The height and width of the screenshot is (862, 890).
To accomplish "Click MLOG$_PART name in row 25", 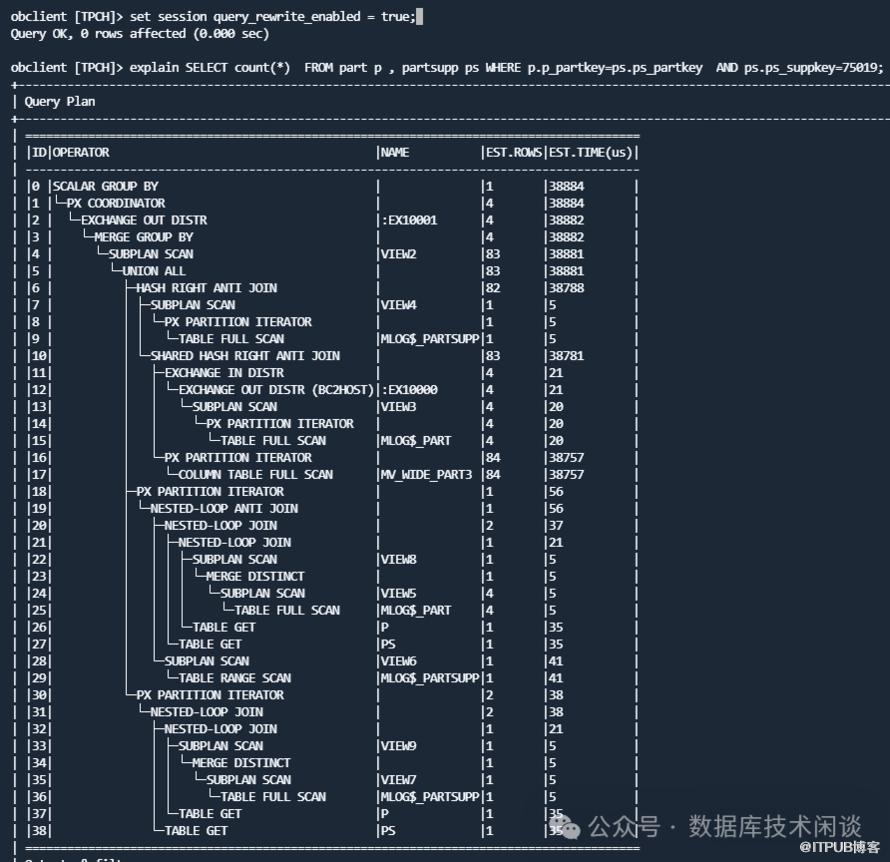I will 415,610.
